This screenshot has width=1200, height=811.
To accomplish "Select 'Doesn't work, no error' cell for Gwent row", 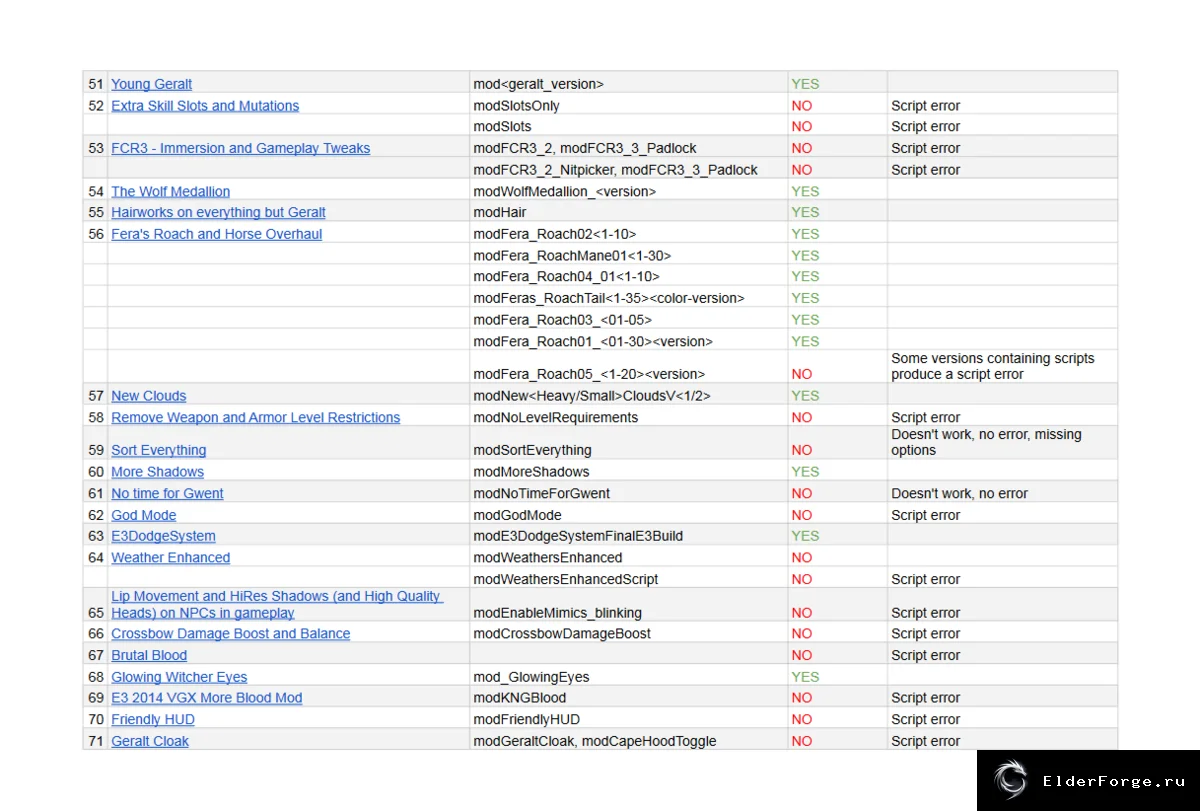I will (1002, 493).
